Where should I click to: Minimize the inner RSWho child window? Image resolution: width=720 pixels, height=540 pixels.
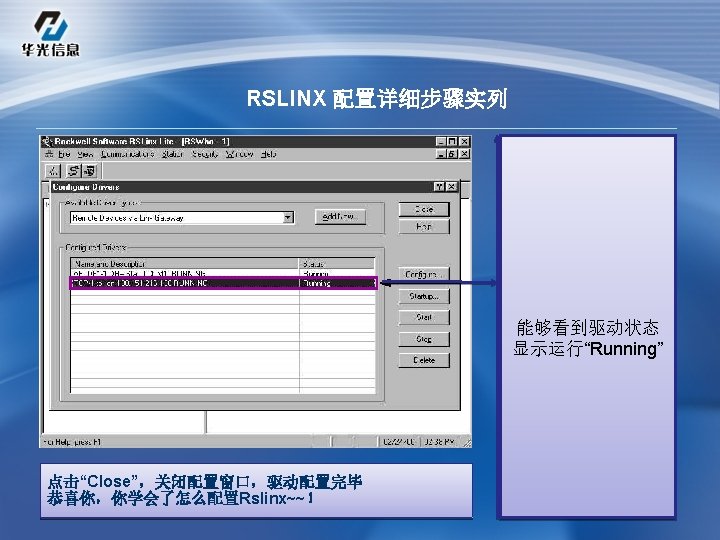coord(441,154)
